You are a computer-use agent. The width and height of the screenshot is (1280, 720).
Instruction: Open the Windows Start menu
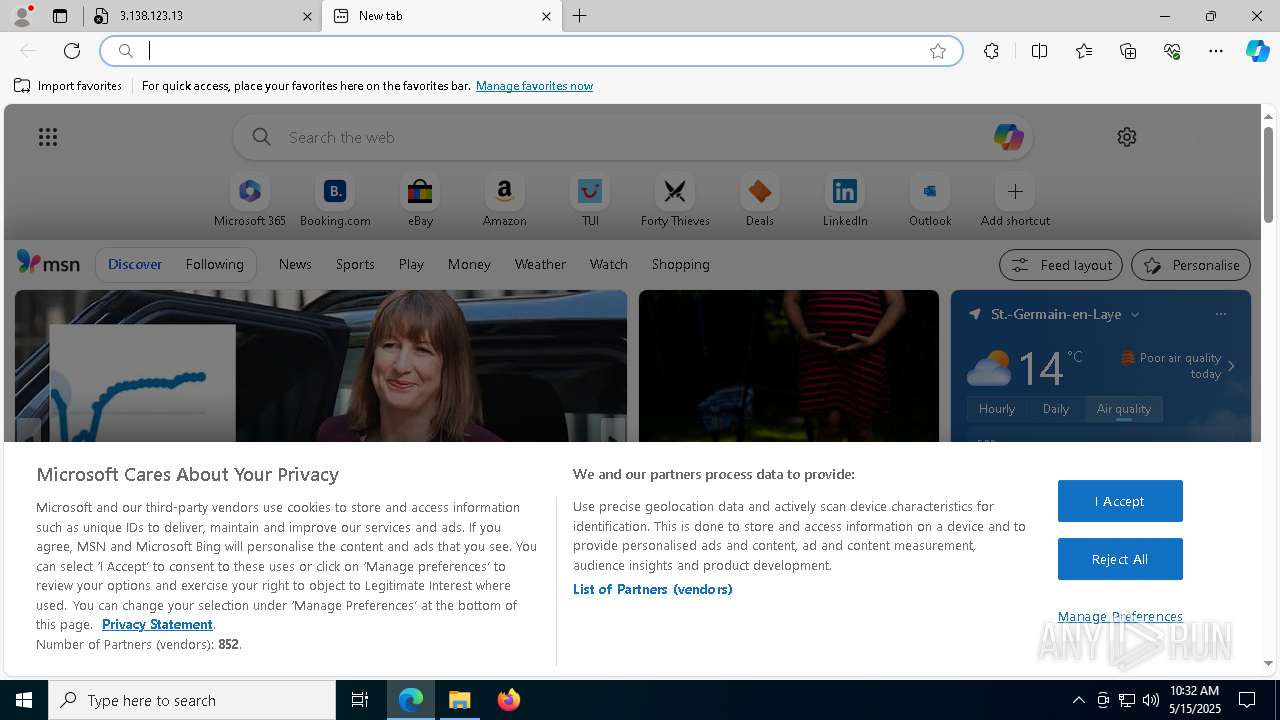[x=24, y=700]
